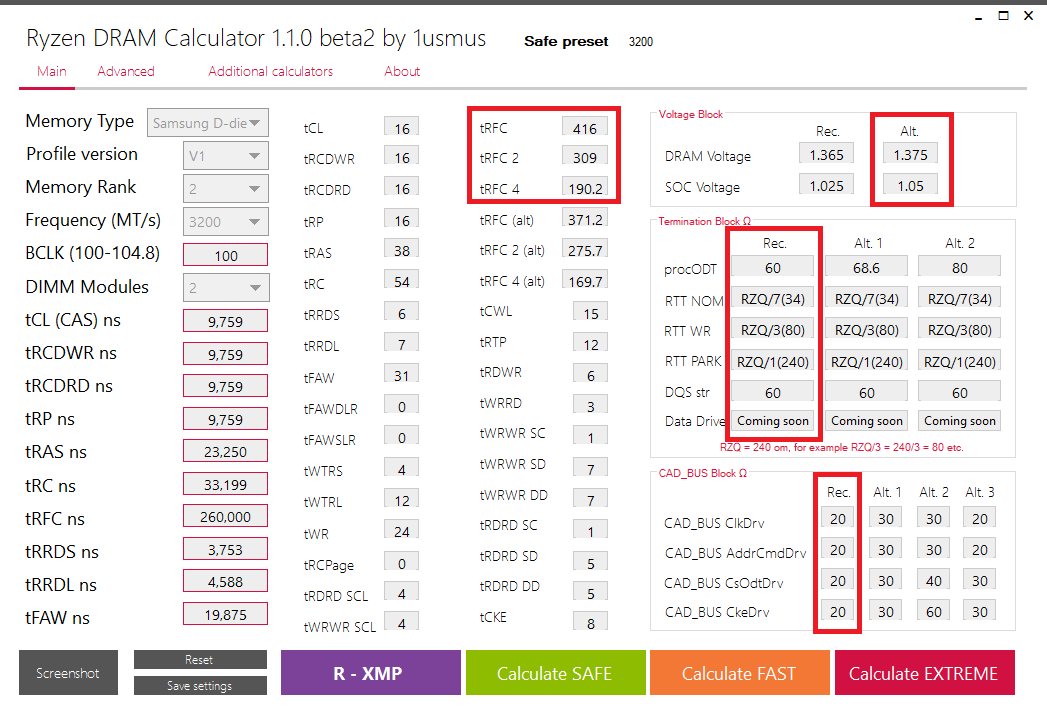Click the tRRDL ns field
The width and height of the screenshot is (1047, 718).
pos(226,581)
